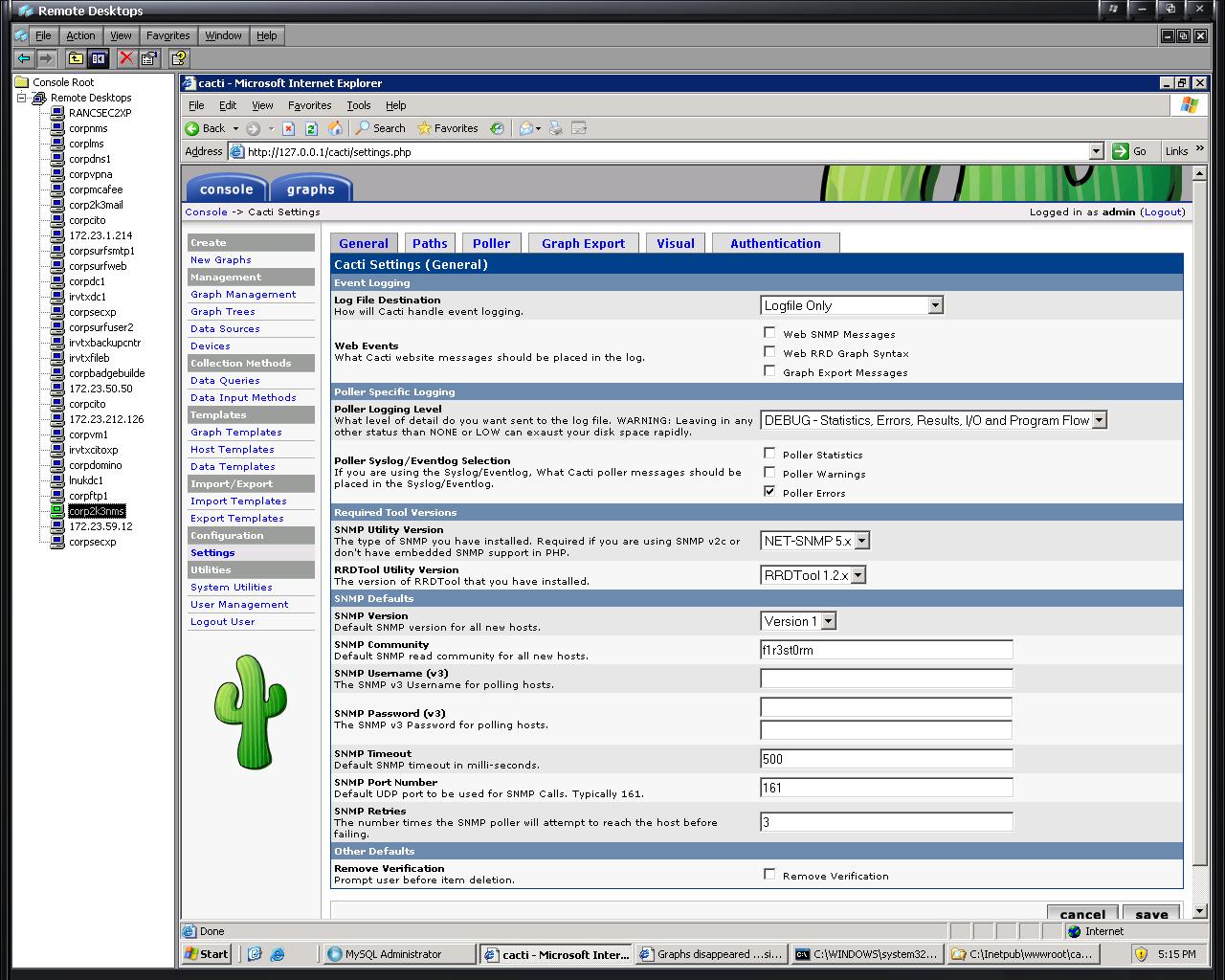
Task: Open the Log File Destination dropdown
Action: tap(852, 305)
